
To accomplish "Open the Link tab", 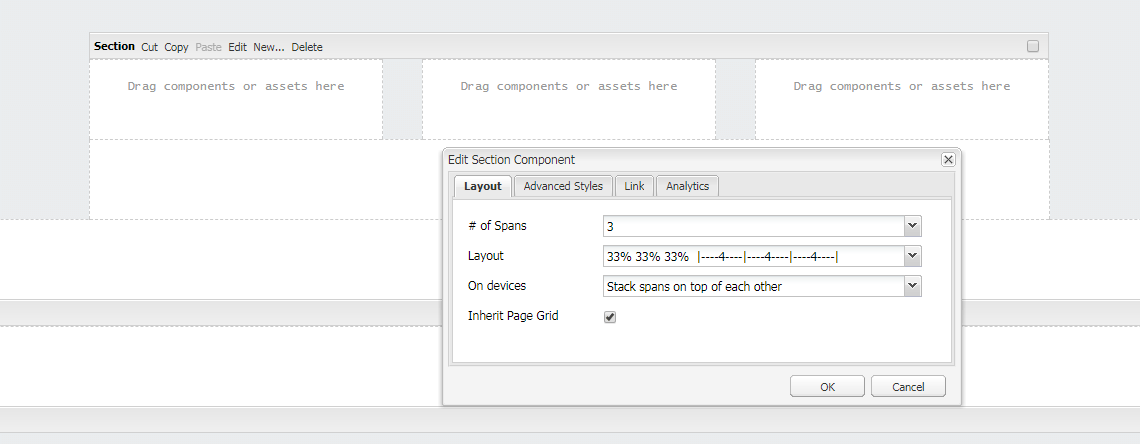I will [x=635, y=186].
